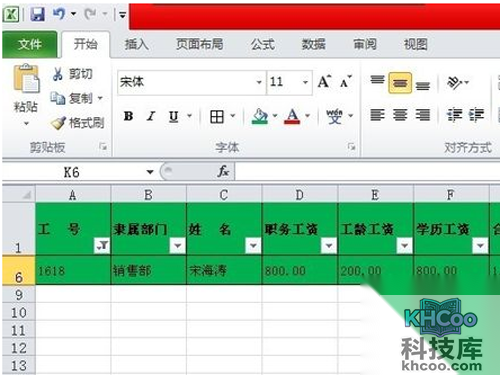Expand the borders dropdown arrow
Image resolution: width=500 pixels, height=375 pixels.
click(x=233, y=116)
